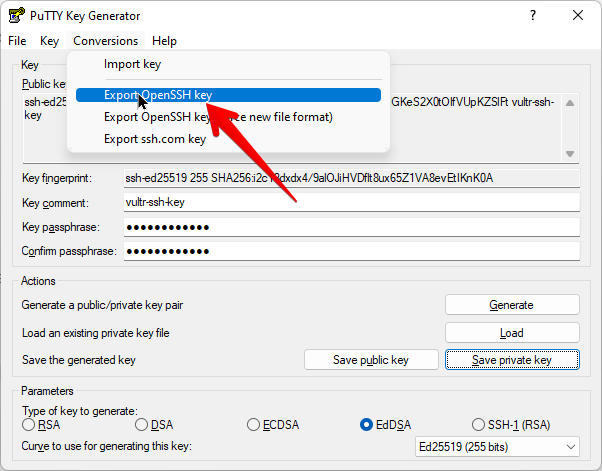The image size is (602, 471).
Task: Click 'Load an existing private key file' text
Action: (x=96, y=333)
